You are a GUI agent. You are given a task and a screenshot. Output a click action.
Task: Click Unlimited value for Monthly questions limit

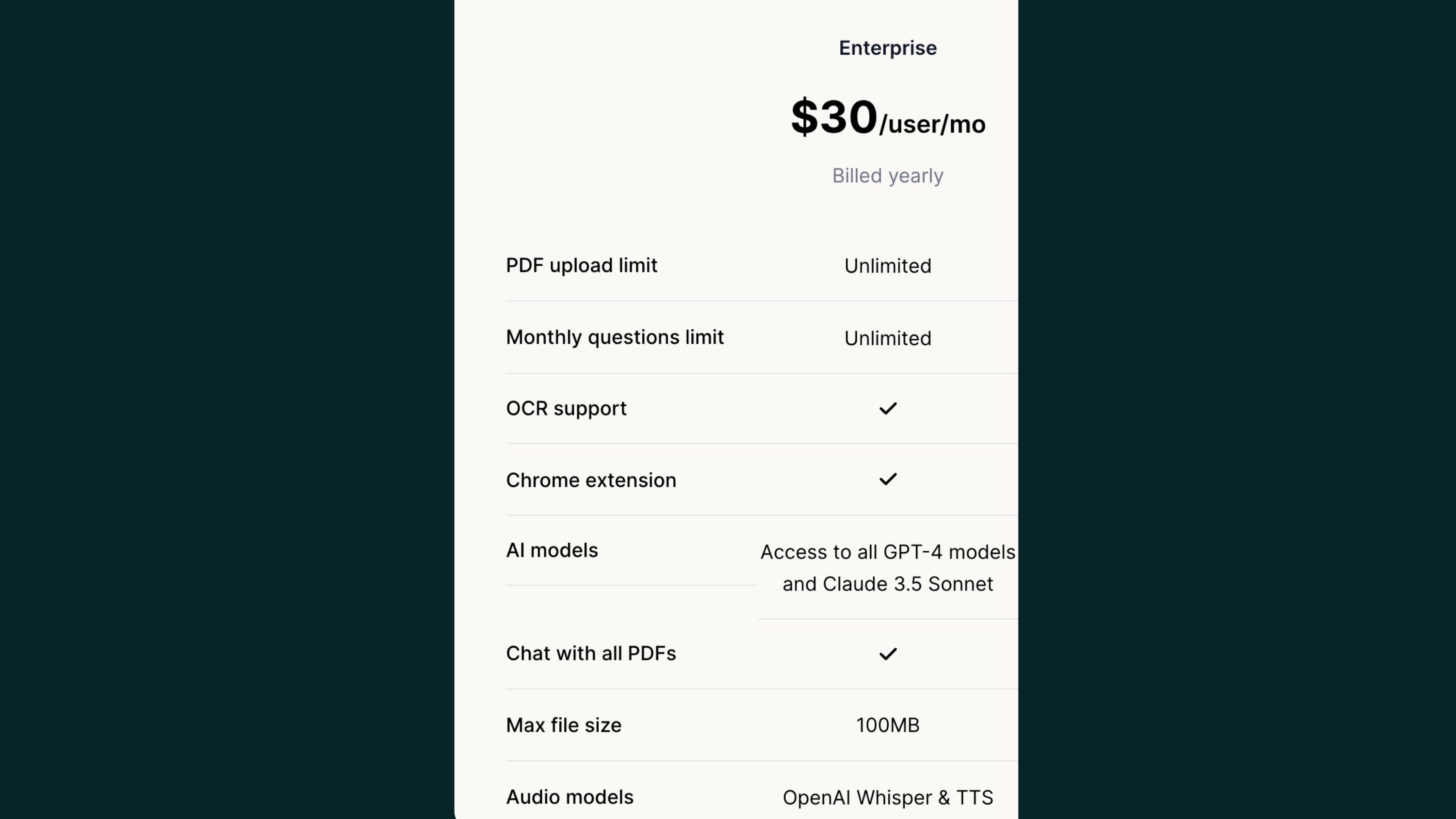pos(887,338)
